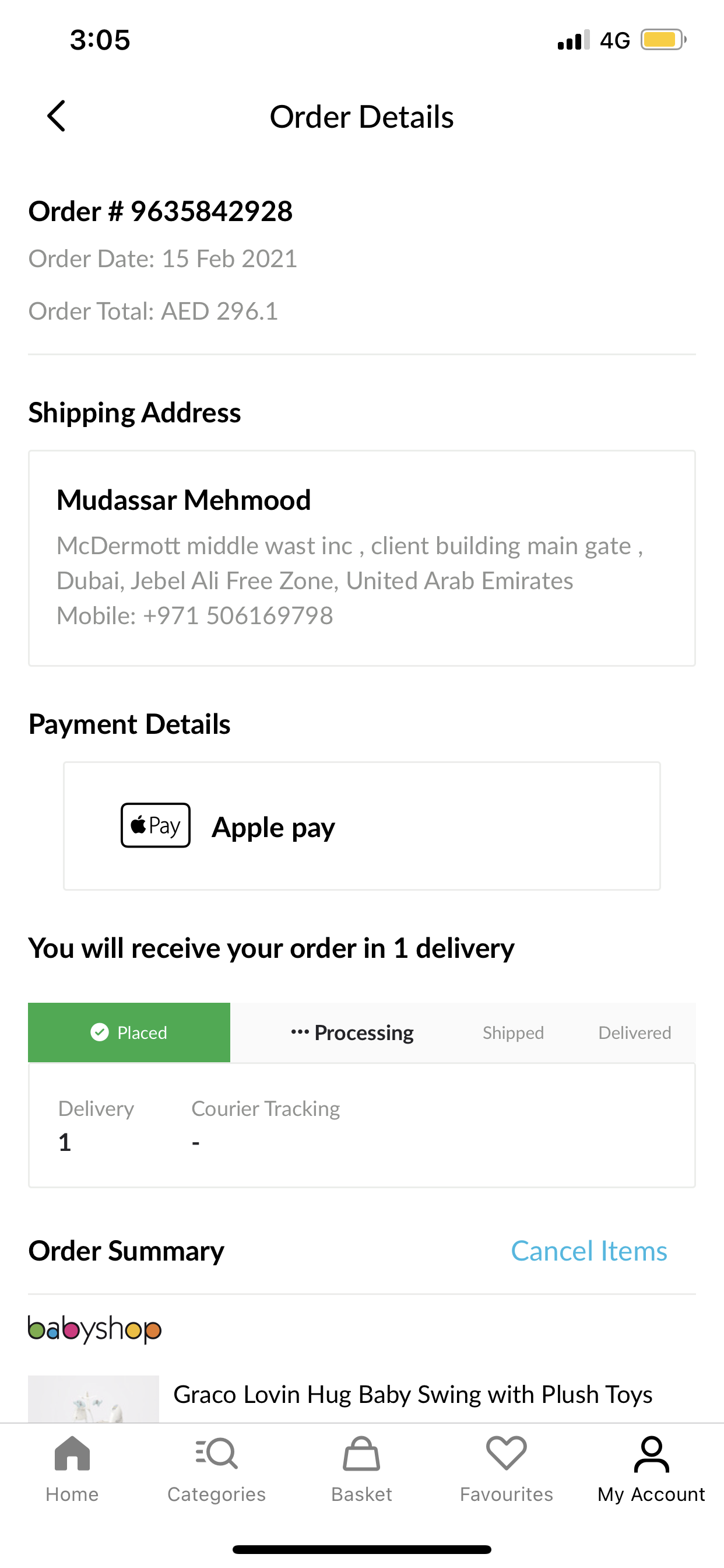
Task: Tap the babyshop brand logo
Action: [95, 1329]
